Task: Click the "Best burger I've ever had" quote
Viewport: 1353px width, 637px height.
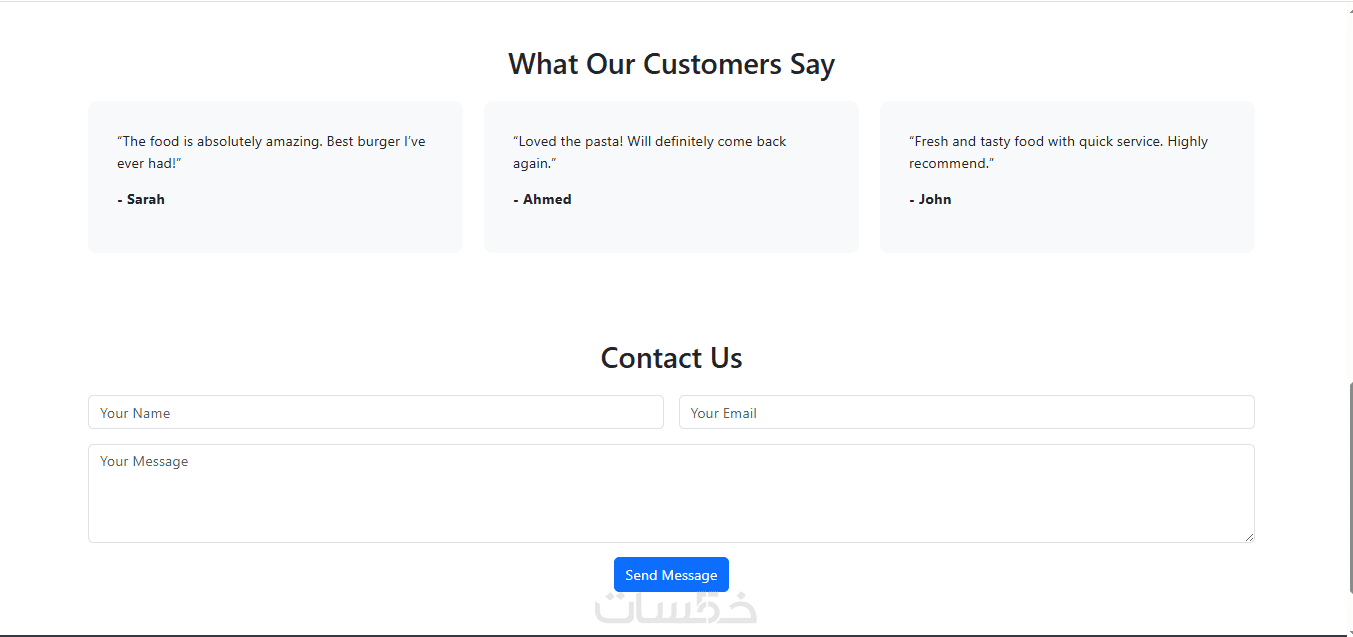Action: (271, 152)
